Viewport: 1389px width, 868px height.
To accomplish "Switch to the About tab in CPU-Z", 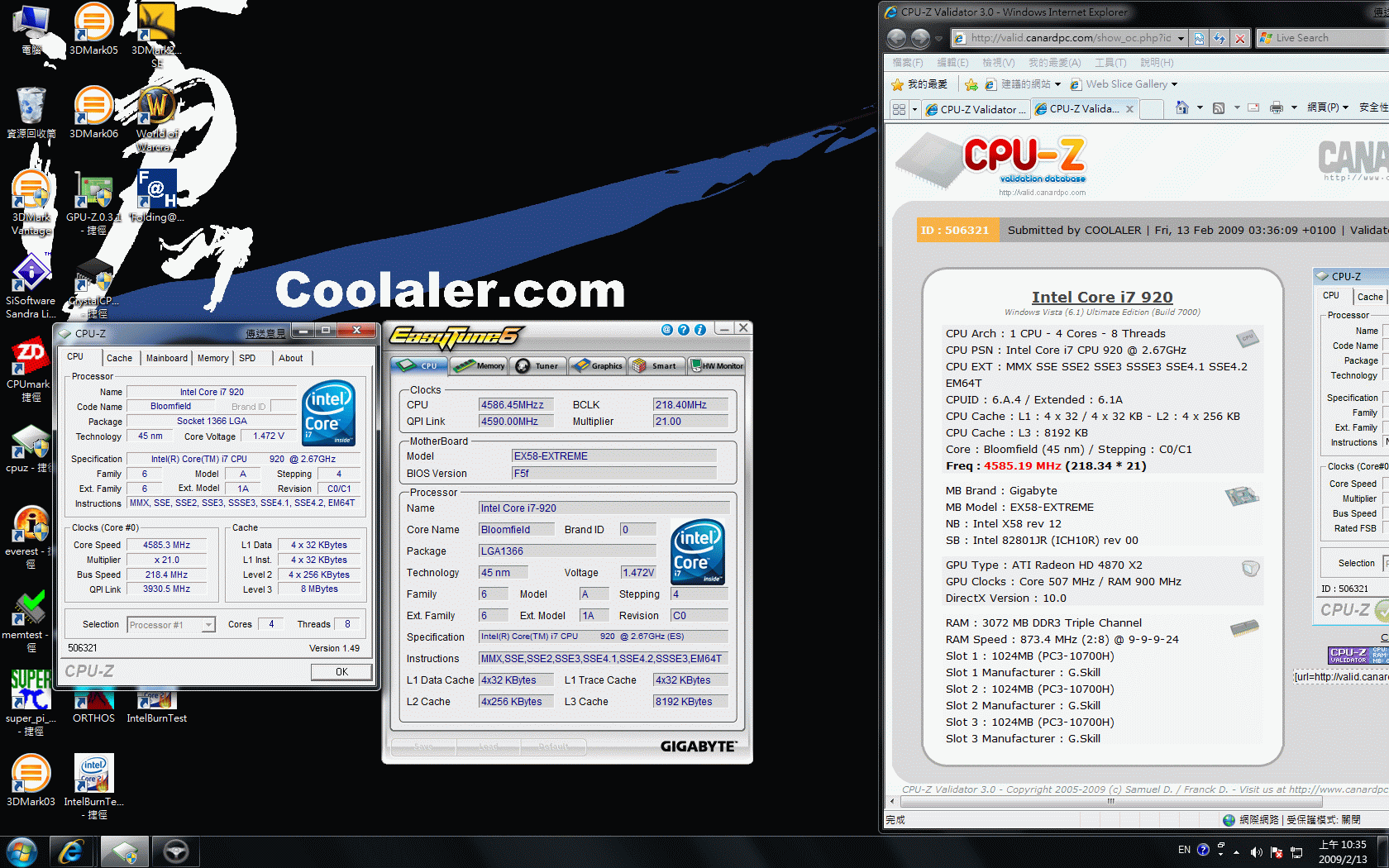I will coord(291,358).
